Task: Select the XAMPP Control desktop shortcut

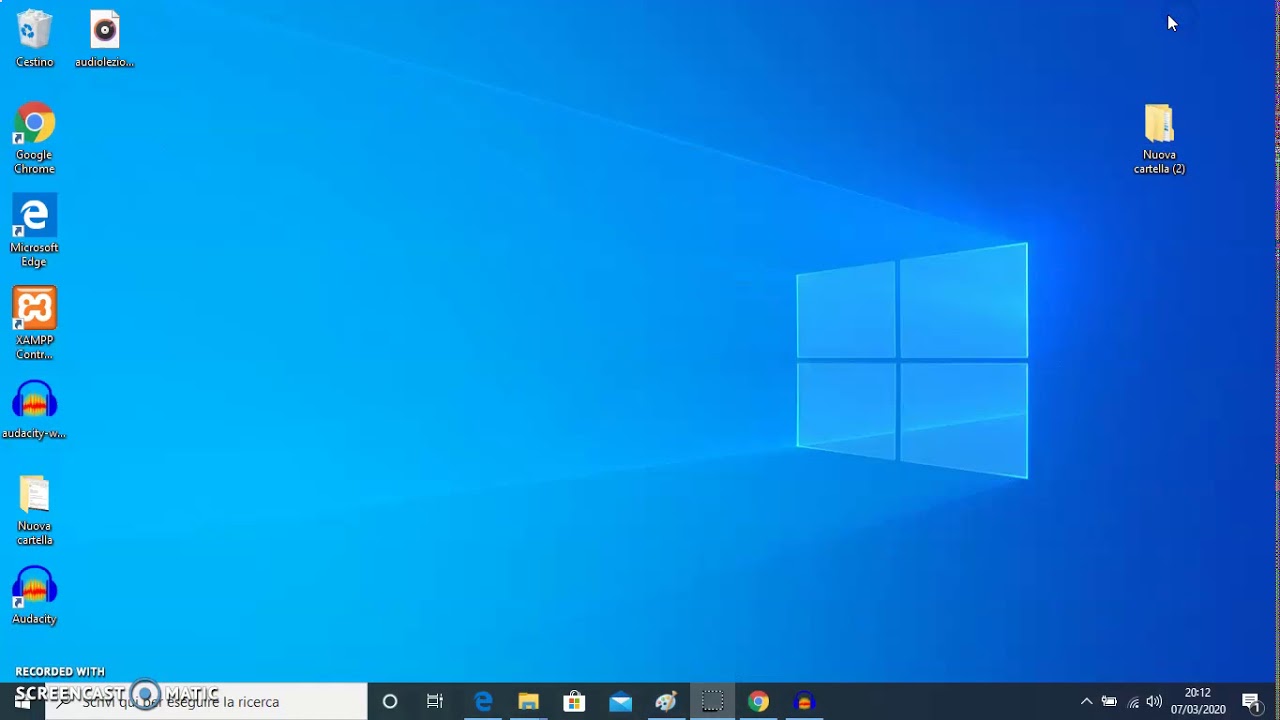Action: (x=34, y=324)
